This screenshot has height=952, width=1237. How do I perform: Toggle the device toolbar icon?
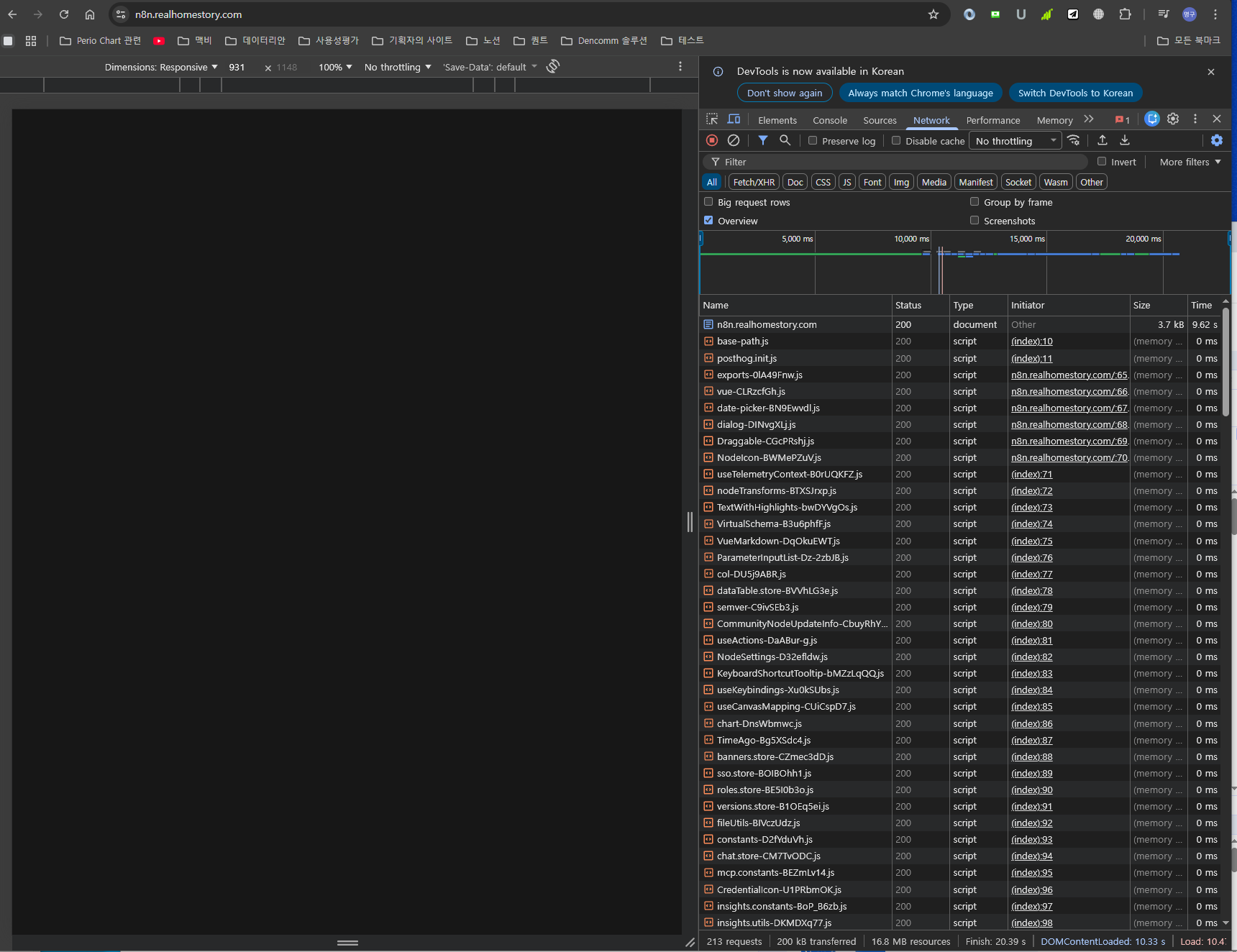[x=734, y=119]
